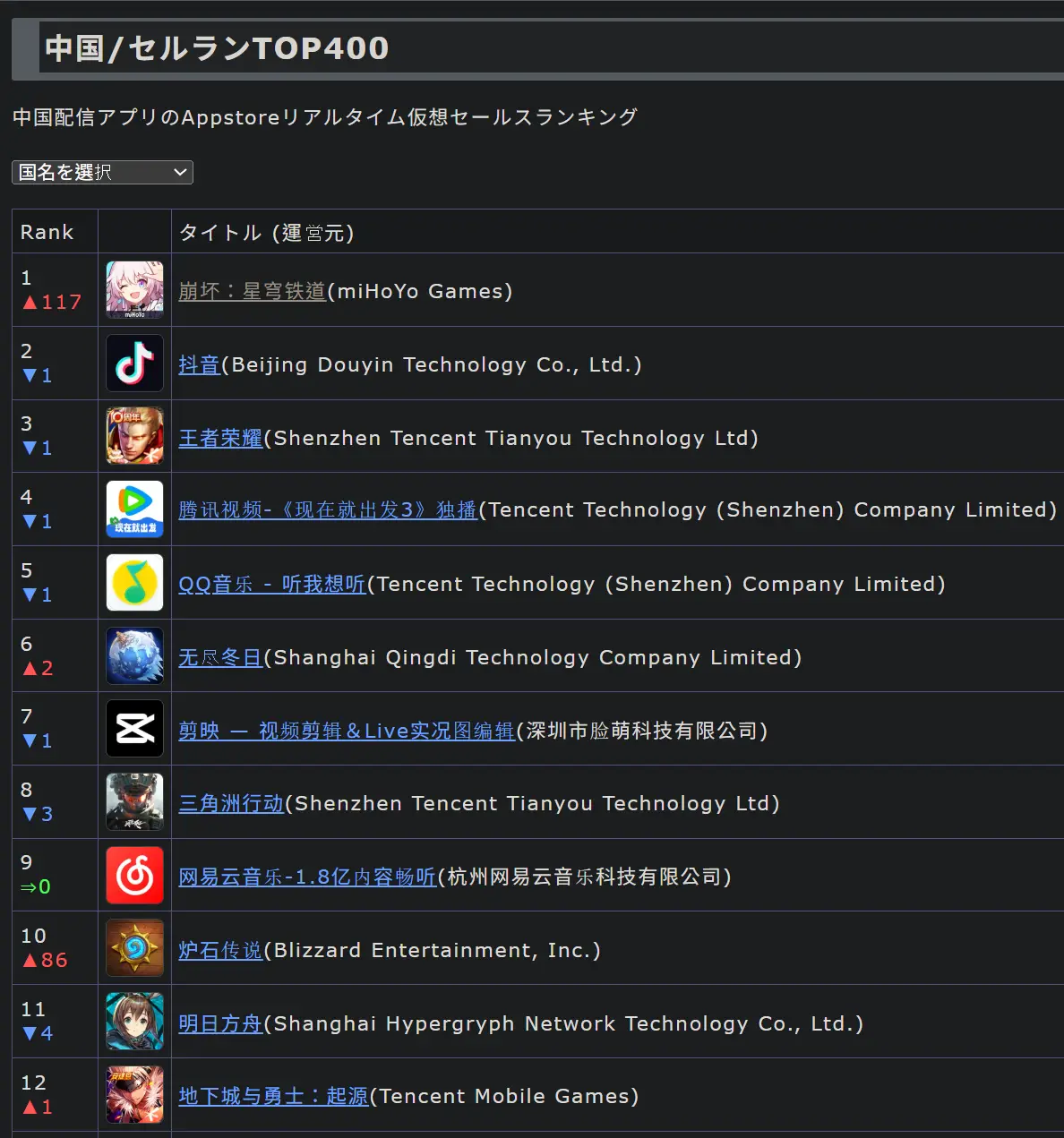This screenshot has height=1138, width=1064.
Task: Click the Whiteout Survival 无尽冬日 icon
Action: (134, 656)
